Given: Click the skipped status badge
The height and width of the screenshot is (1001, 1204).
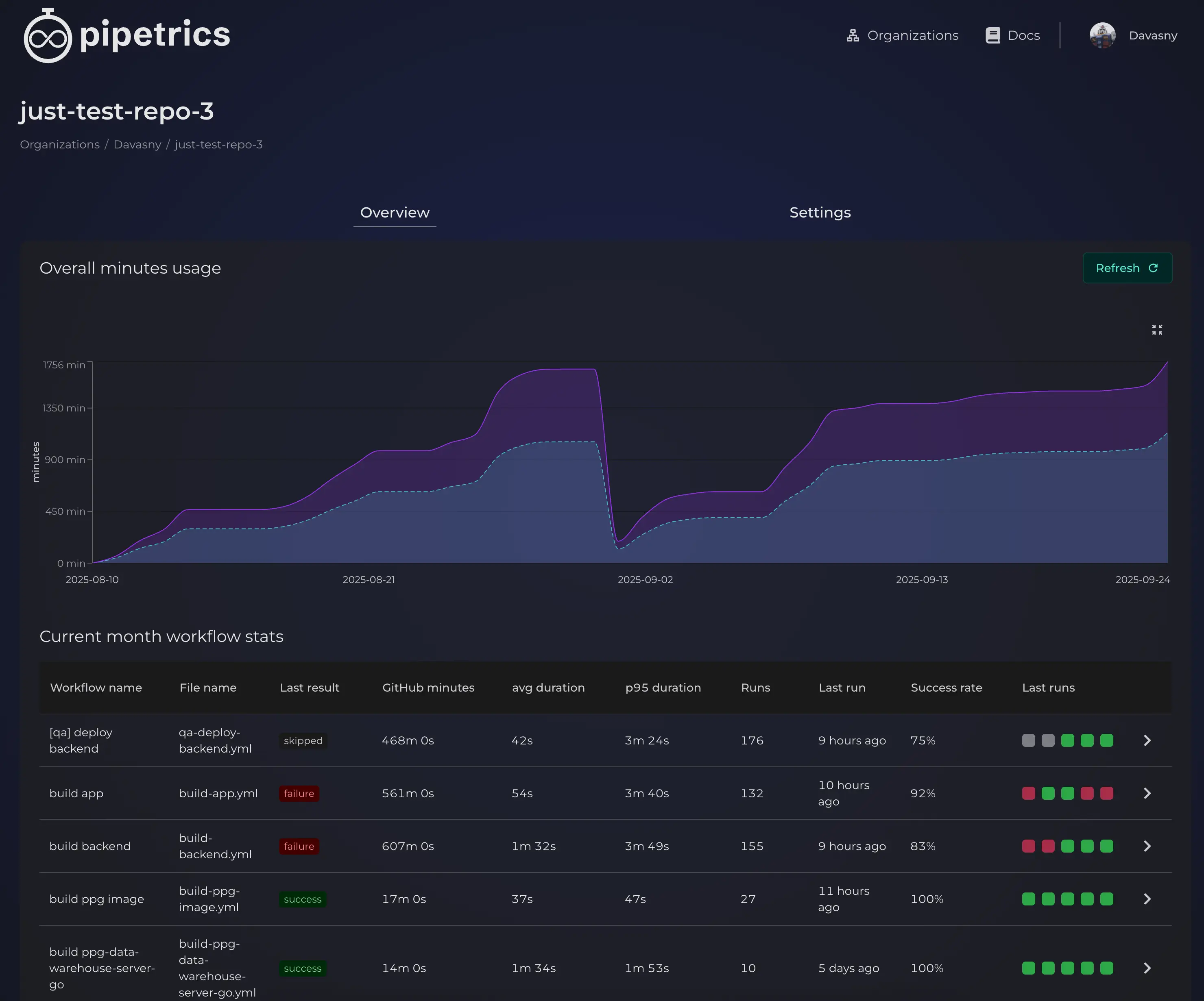Looking at the screenshot, I should 303,740.
